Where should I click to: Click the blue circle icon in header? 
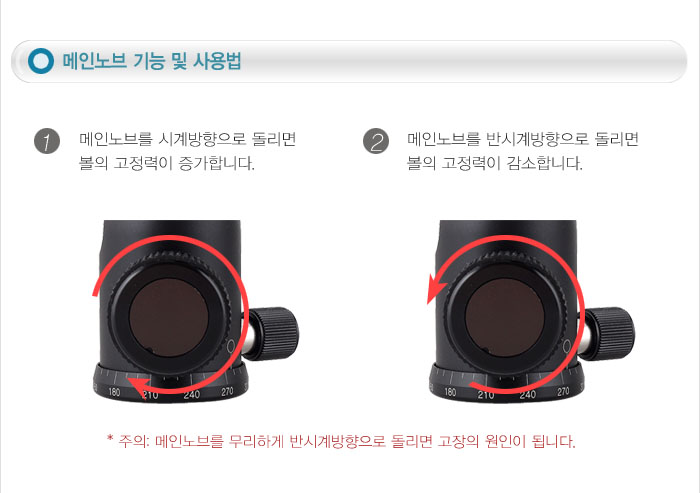click(41, 61)
